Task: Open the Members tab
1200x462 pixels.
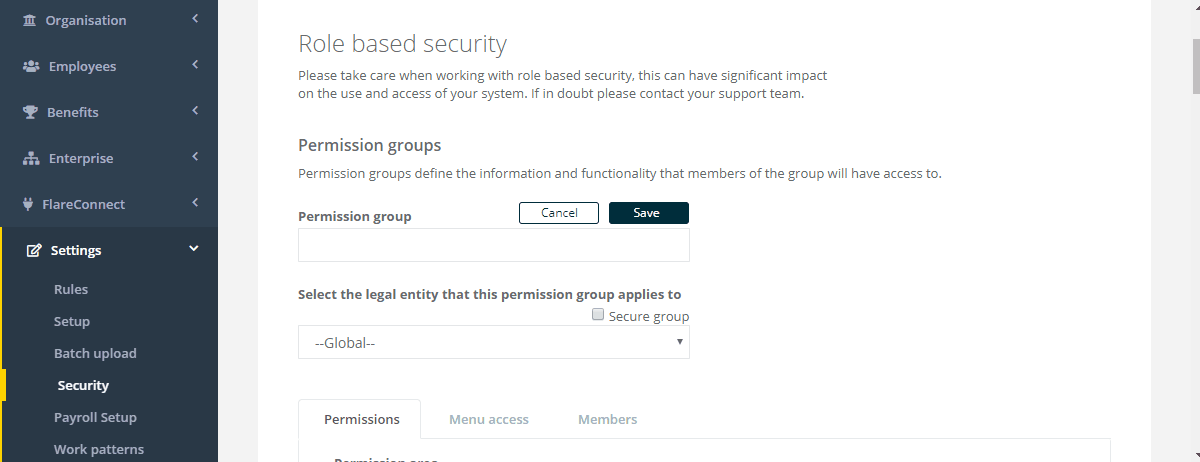Action: tap(608, 419)
